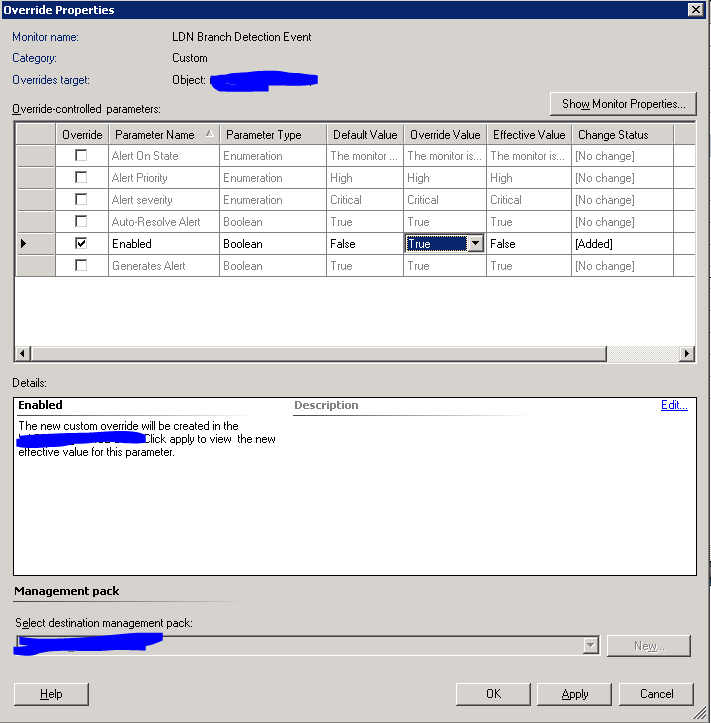Click Show Monitor Properties button
Screen dimensions: 711x723
(623, 104)
